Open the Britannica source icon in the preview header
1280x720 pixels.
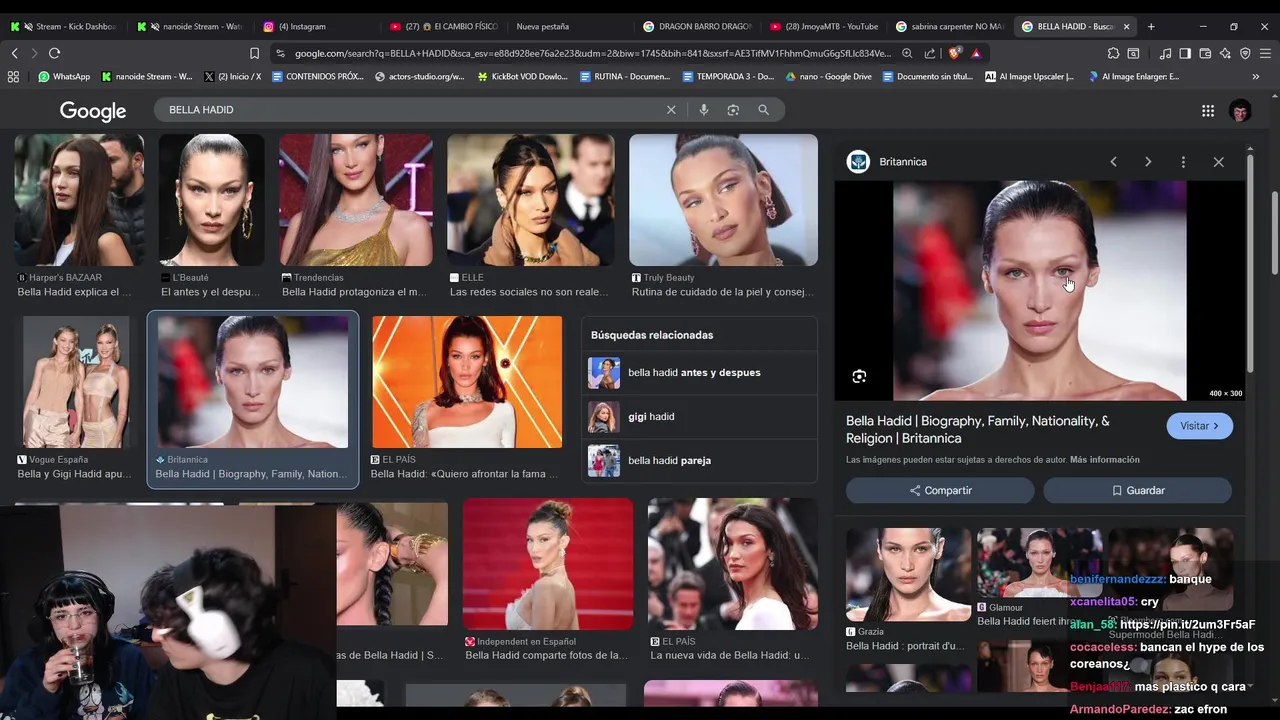pyautogui.click(x=858, y=162)
